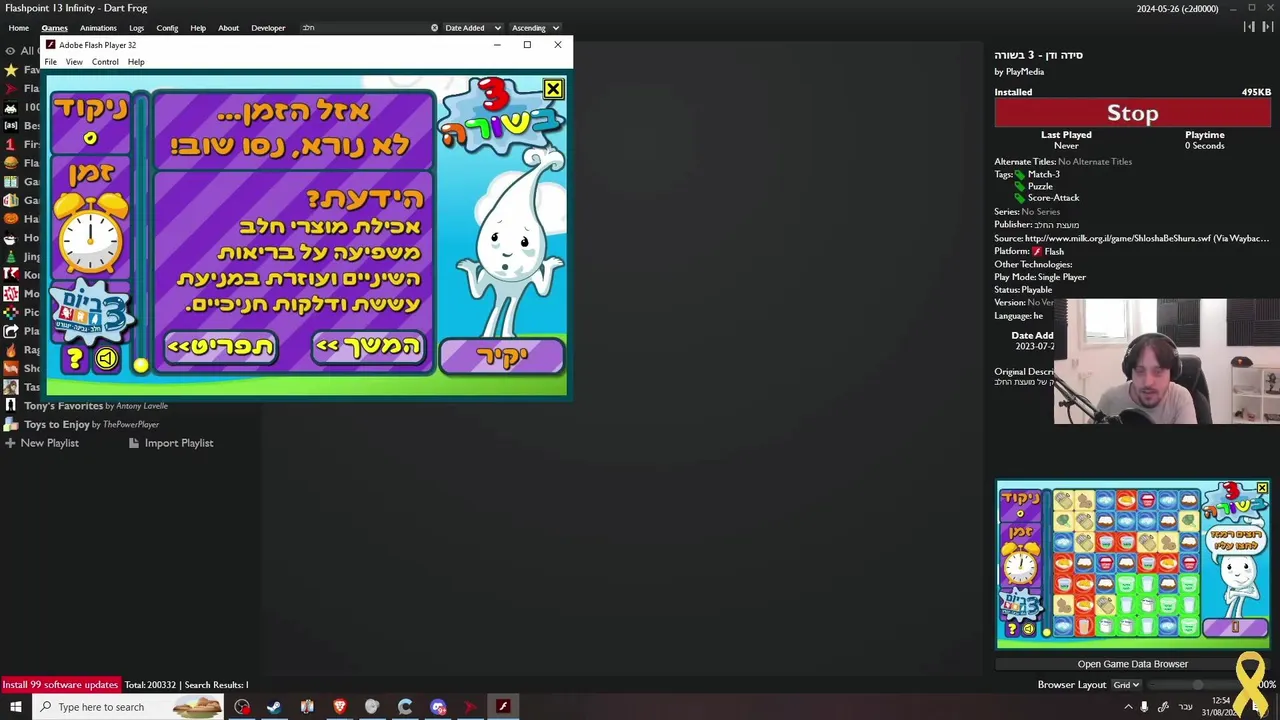Open the Game Data Browser

click(x=1132, y=664)
